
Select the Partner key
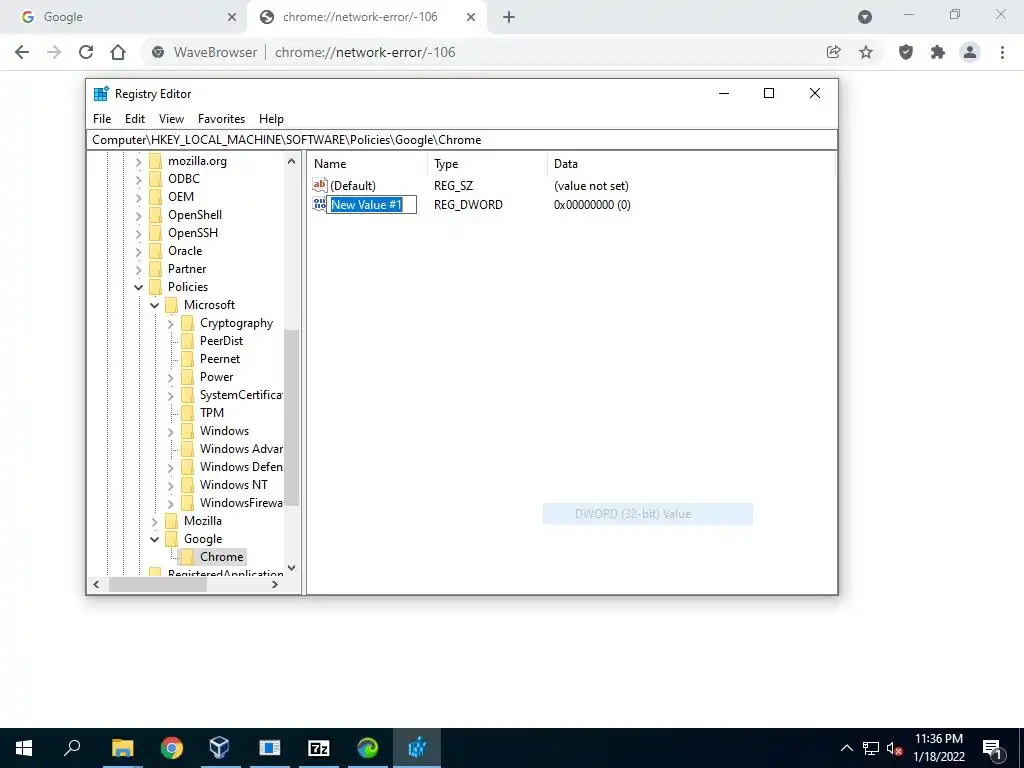[x=187, y=269]
